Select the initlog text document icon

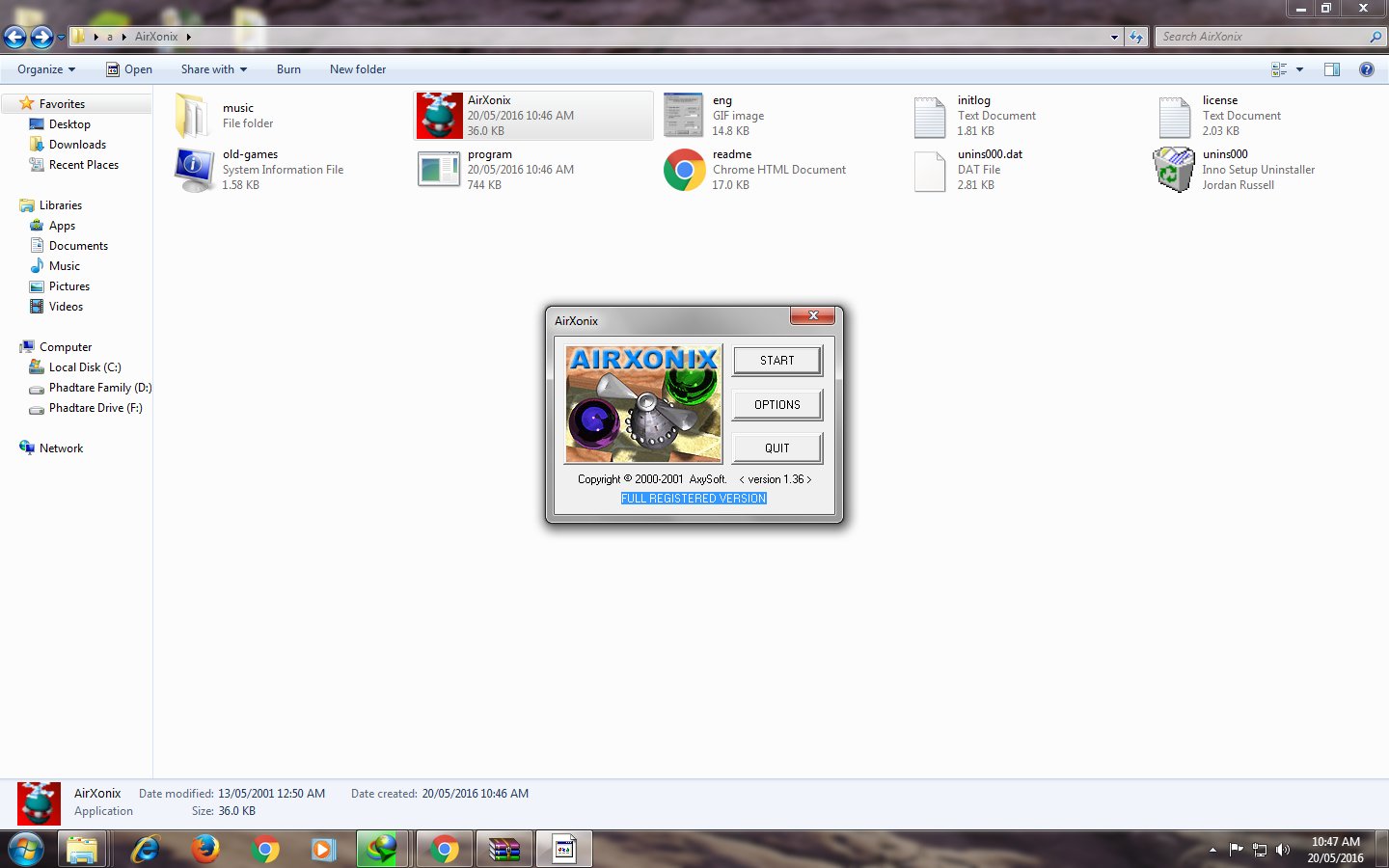click(x=929, y=118)
